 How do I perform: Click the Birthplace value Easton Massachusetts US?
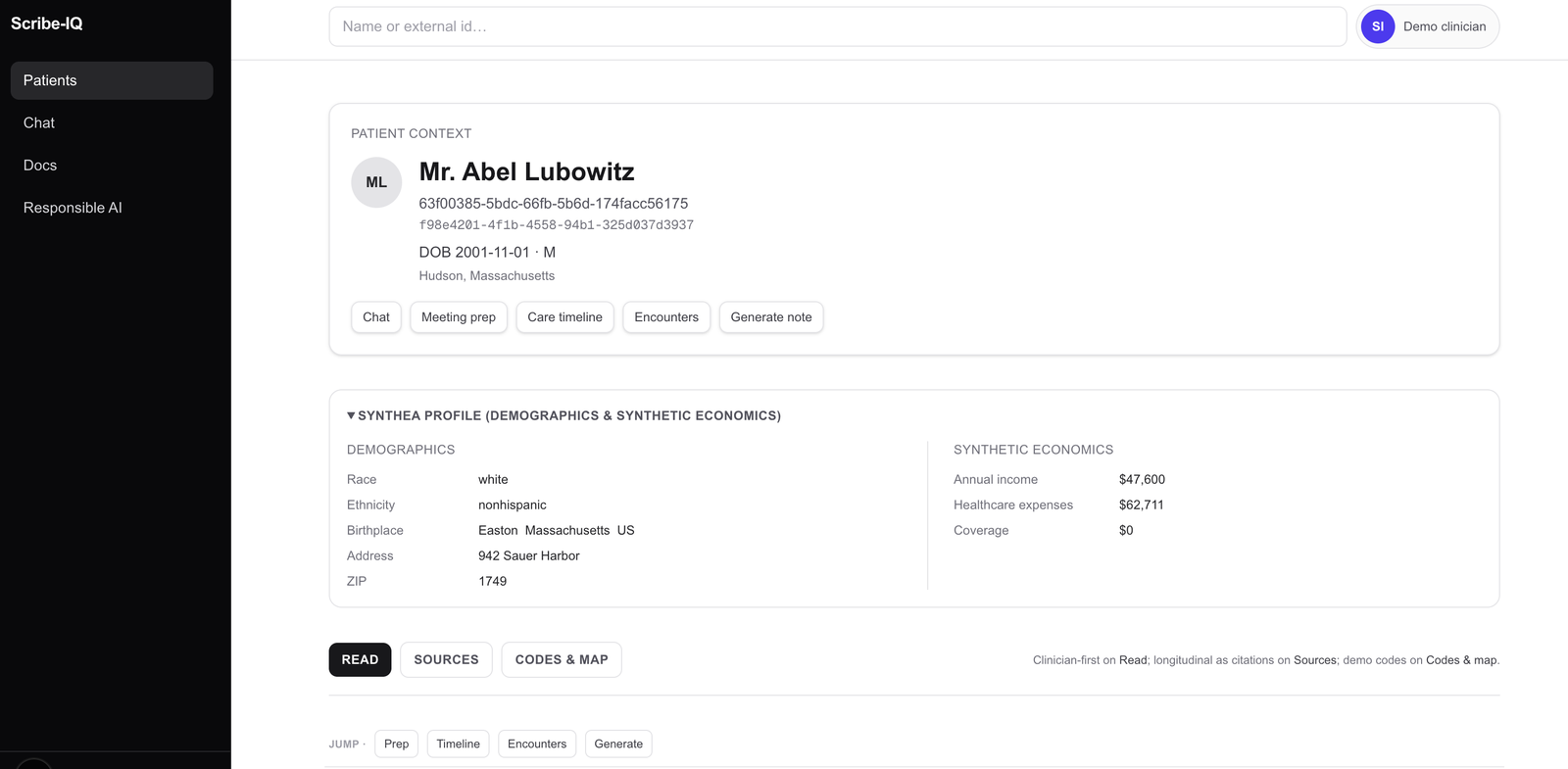557,531
